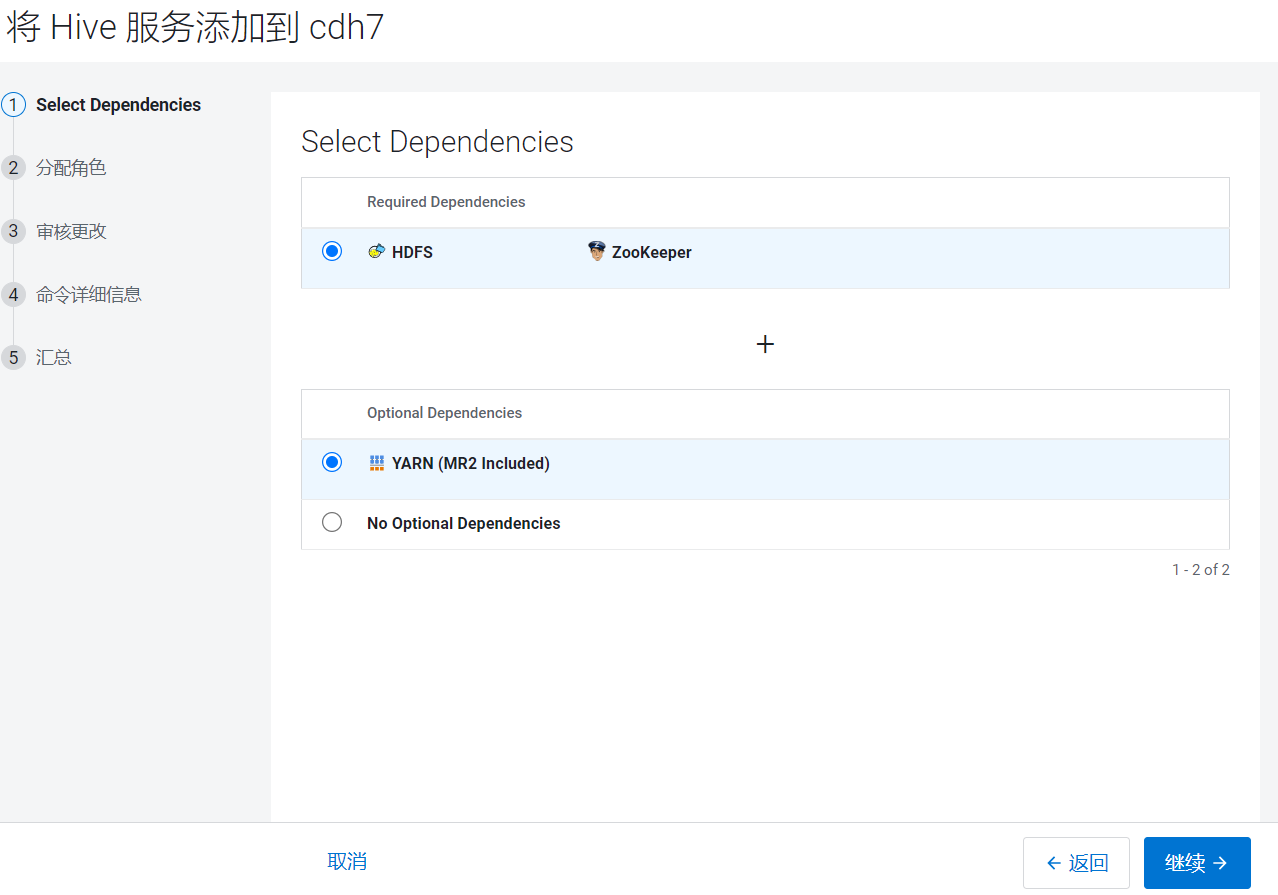Click the 1 - 2 of 2 pagination text
1278x895 pixels.
(x=1201, y=570)
